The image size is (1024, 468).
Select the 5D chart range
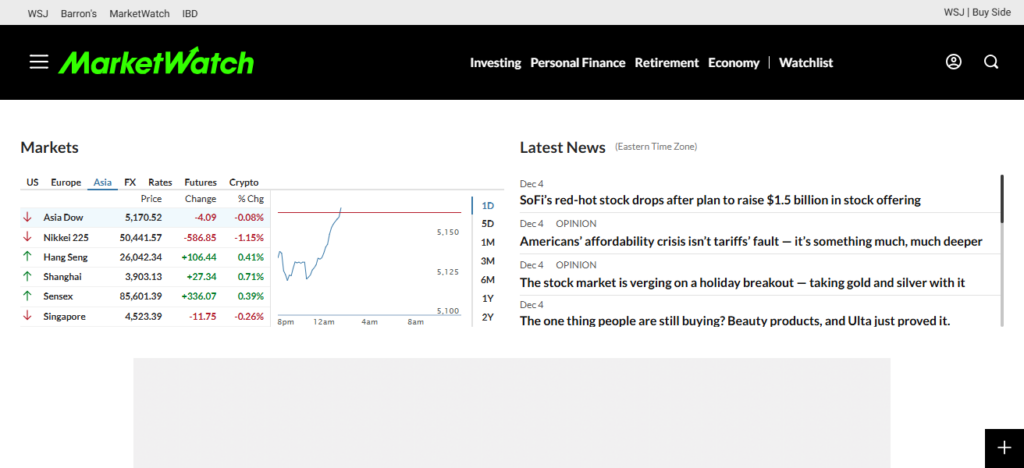coord(487,224)
